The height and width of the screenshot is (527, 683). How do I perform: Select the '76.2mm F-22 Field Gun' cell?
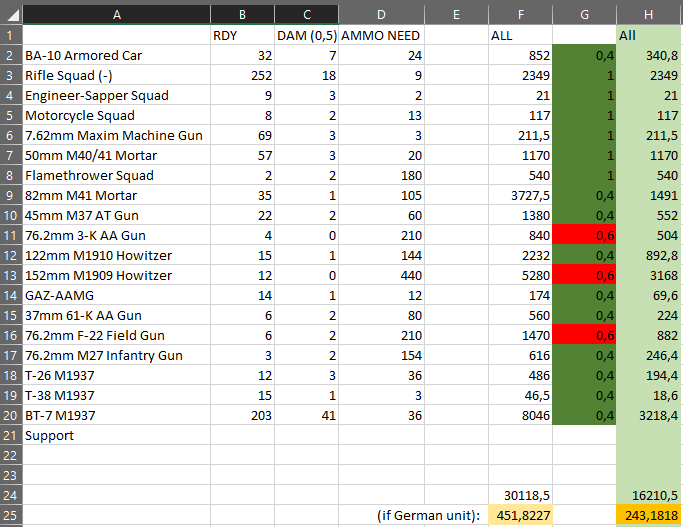pyautogui.click(x=116, y=335)
